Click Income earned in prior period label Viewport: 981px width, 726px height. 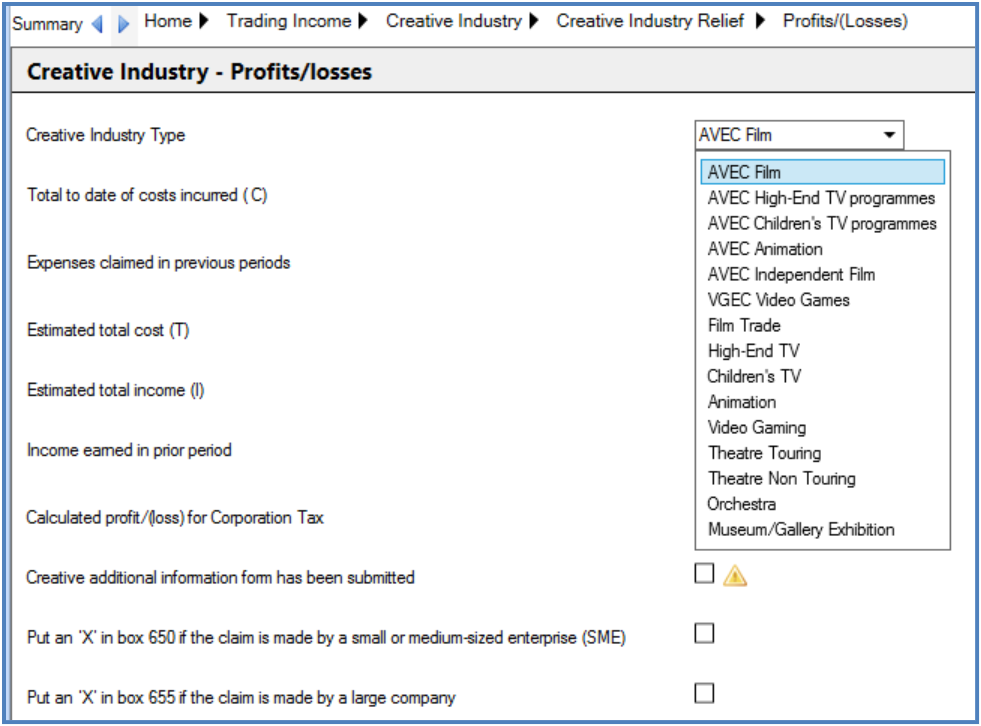coord(129,450)
